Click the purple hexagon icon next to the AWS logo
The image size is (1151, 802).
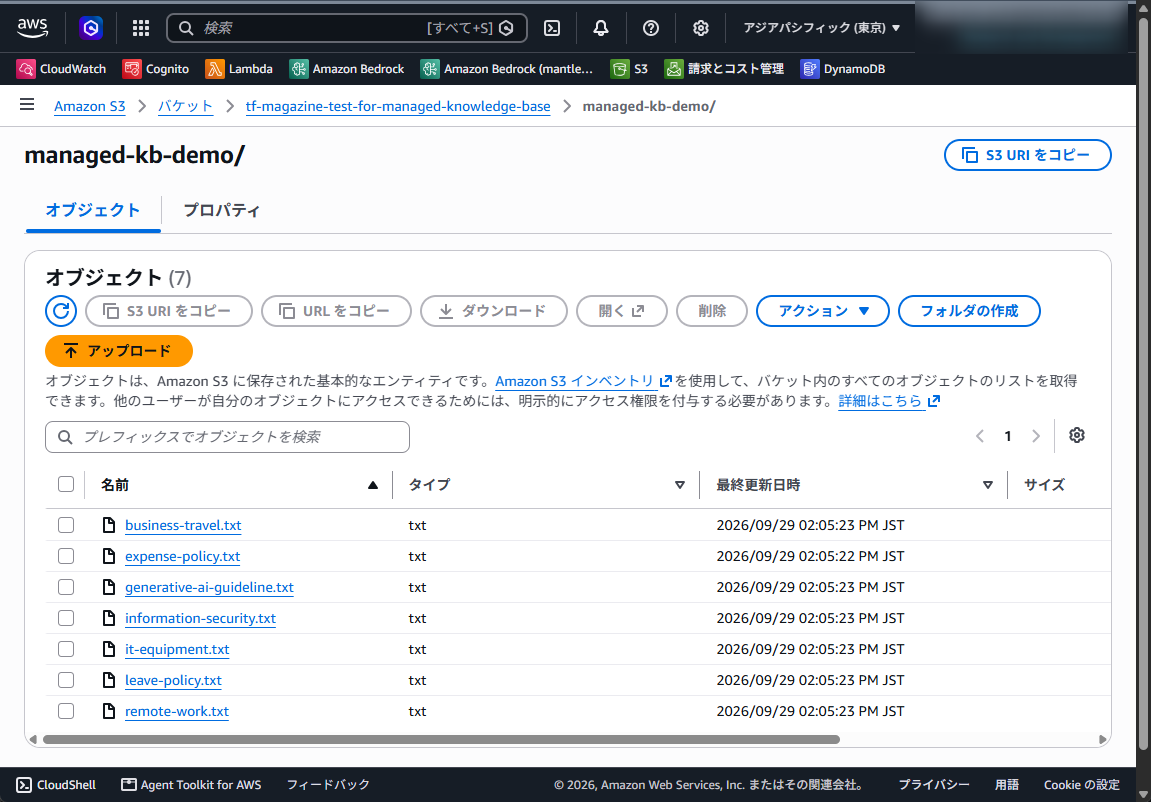pyautogui.click(x=91, y=28)
